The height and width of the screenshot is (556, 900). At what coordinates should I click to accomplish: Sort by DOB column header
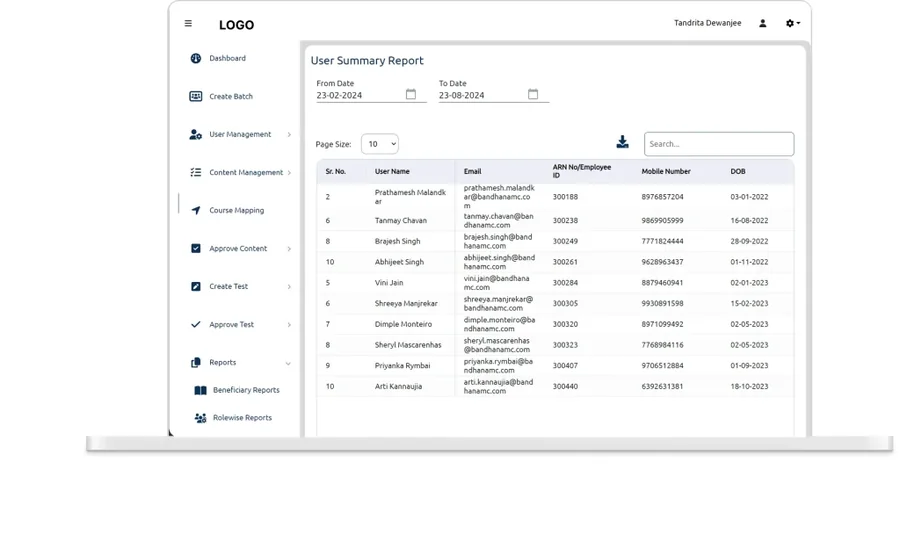point(738,172)
